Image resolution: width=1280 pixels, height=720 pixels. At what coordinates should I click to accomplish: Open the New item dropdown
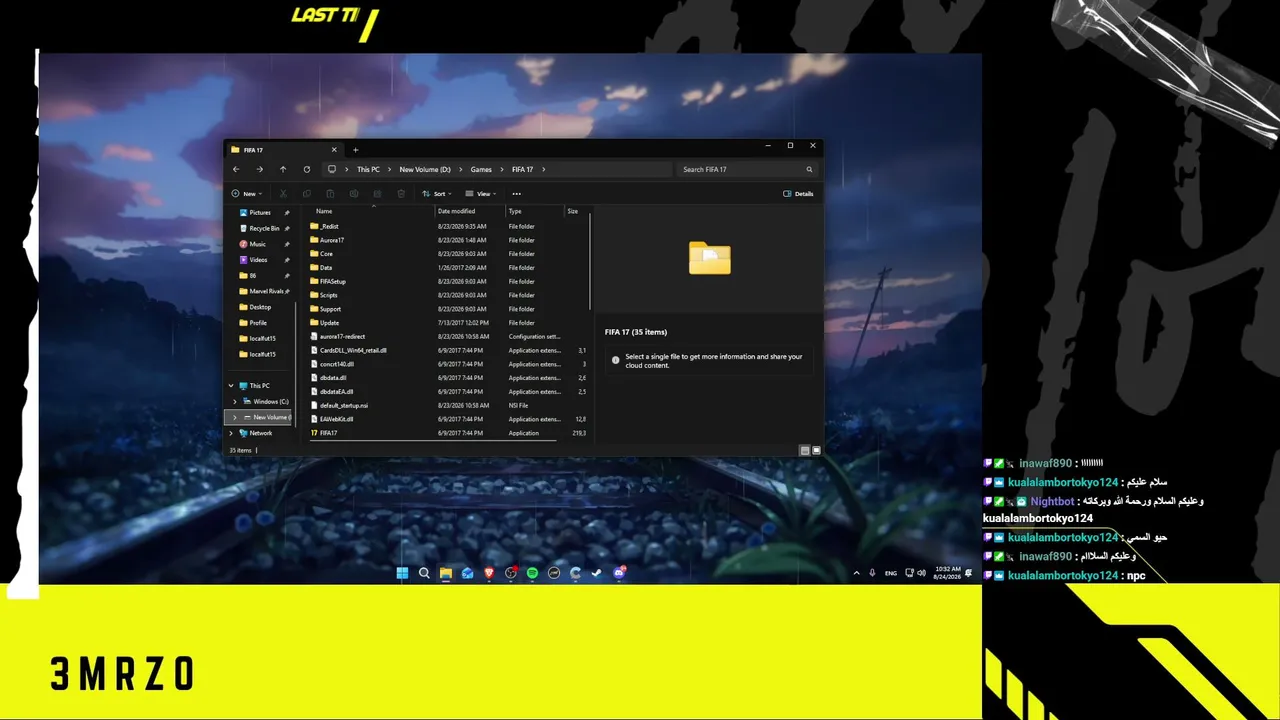[246, 194]
